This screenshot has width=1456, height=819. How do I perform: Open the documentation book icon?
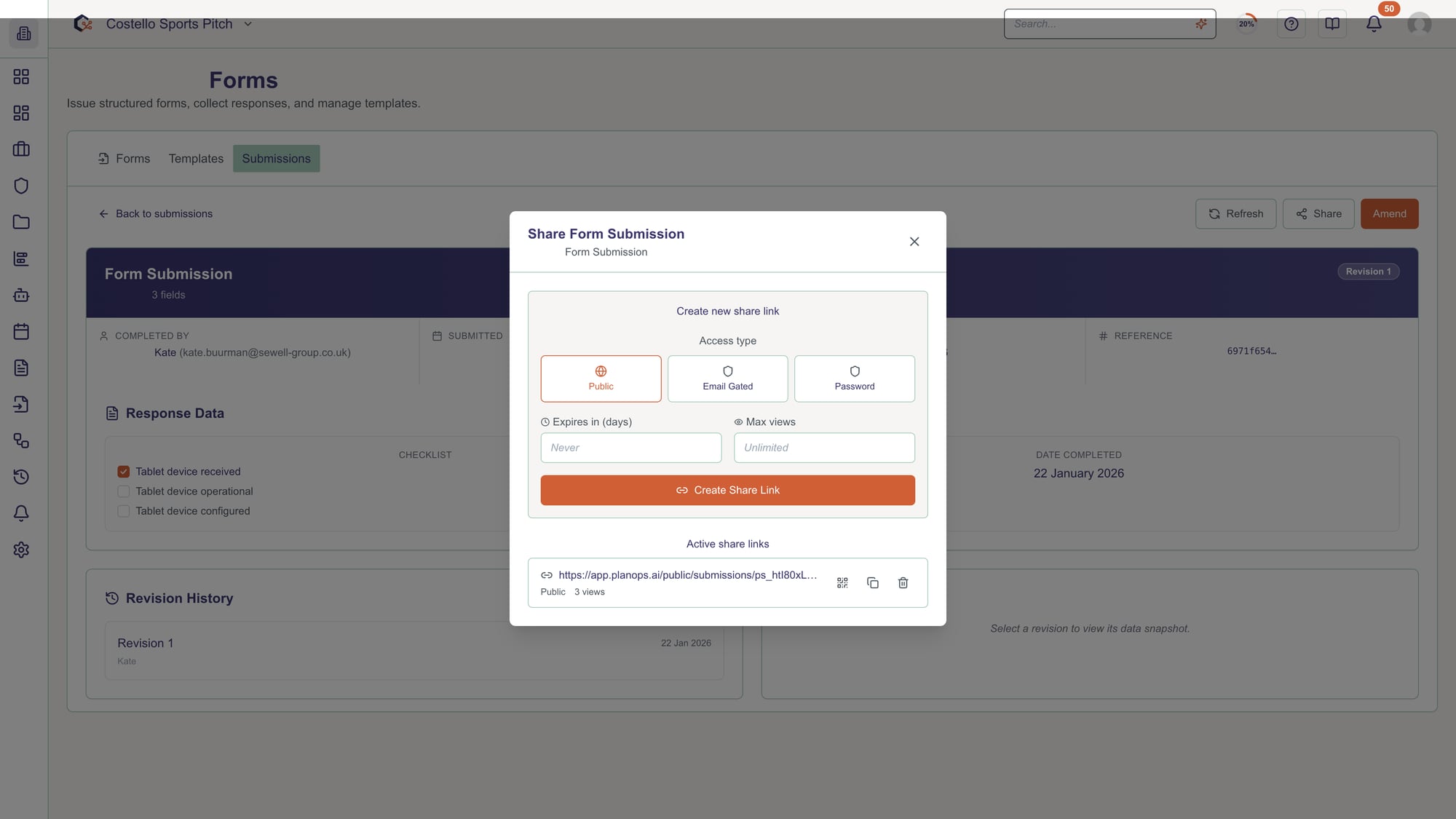[x=1332, y=24]
